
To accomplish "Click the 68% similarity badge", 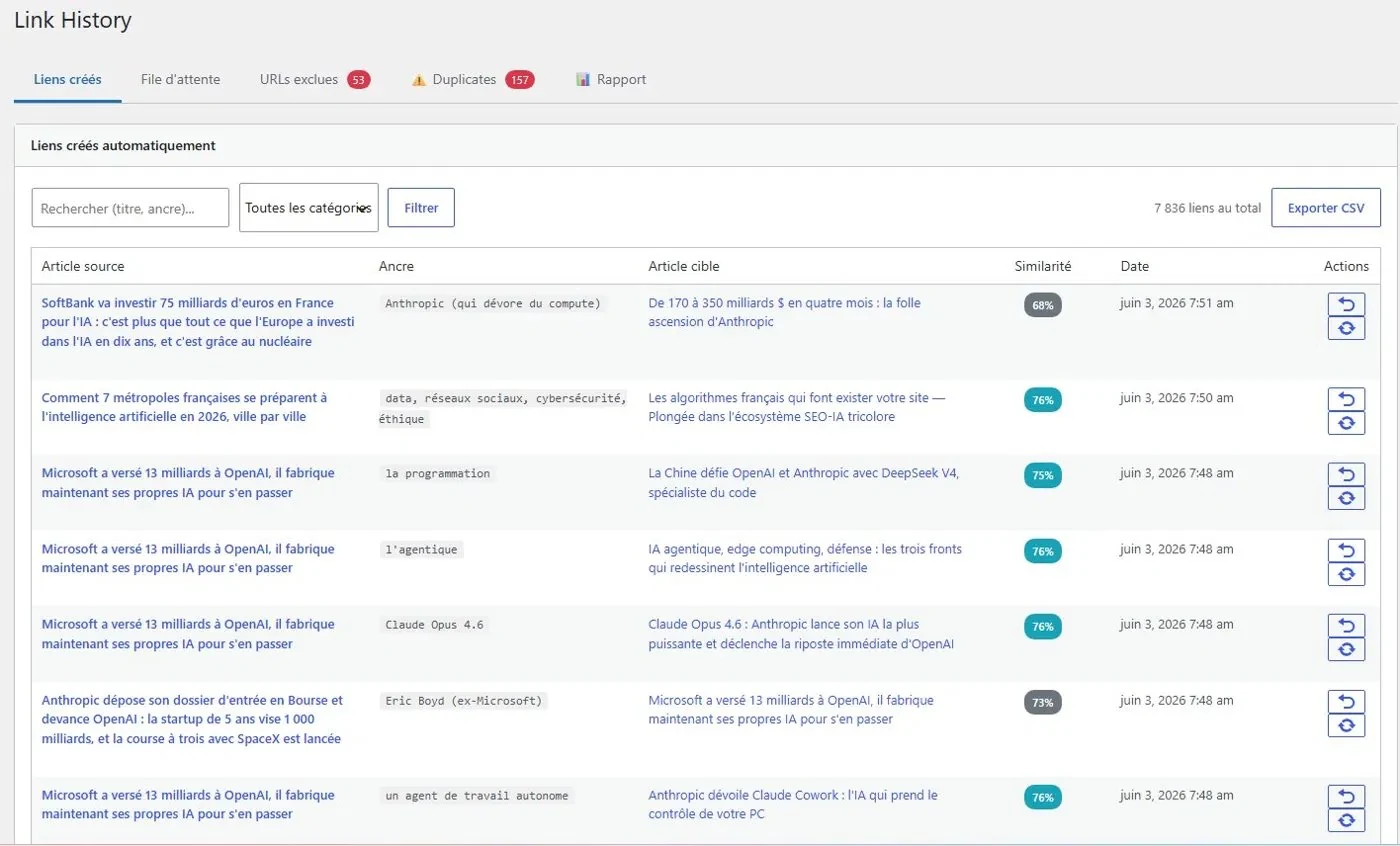I will point(1043,305).
